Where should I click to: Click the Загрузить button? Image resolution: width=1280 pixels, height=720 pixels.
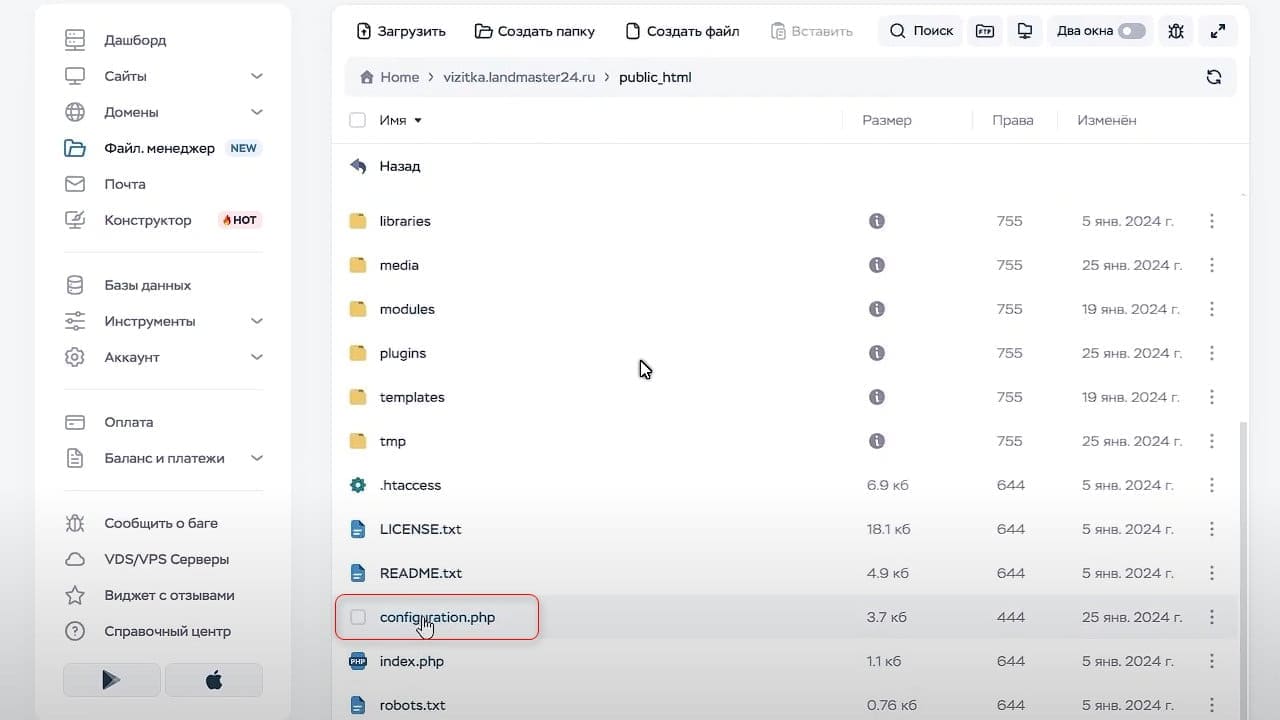tap(401, 31)
